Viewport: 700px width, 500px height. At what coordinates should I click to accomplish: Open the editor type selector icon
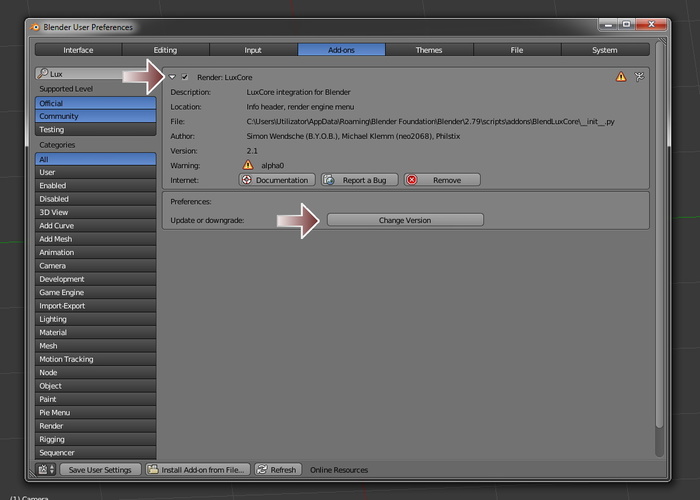tap(44, 469)
